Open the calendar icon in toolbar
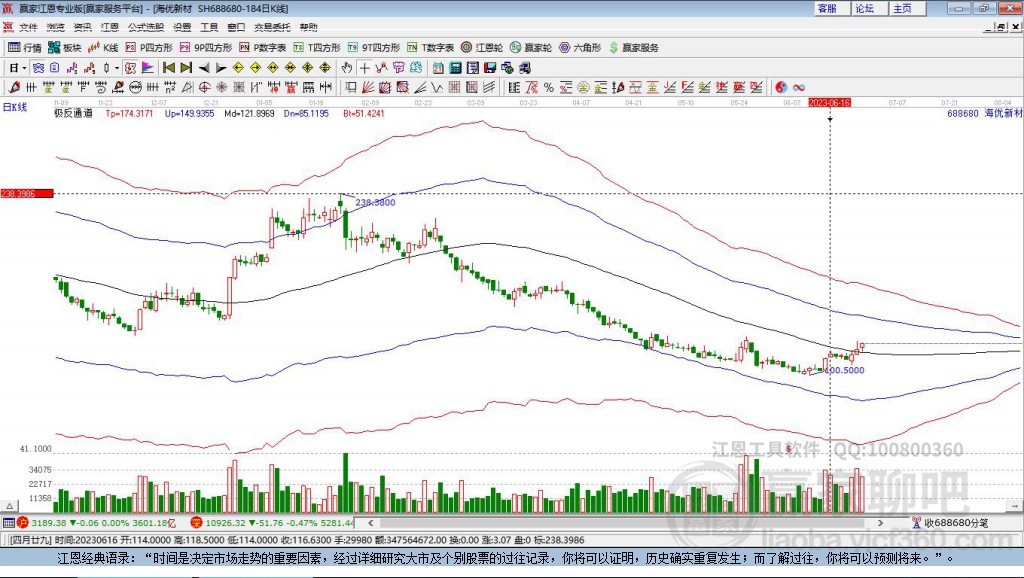Image resolution: width=1024 pixels, height=578 pixels. [x=438, y=67]
